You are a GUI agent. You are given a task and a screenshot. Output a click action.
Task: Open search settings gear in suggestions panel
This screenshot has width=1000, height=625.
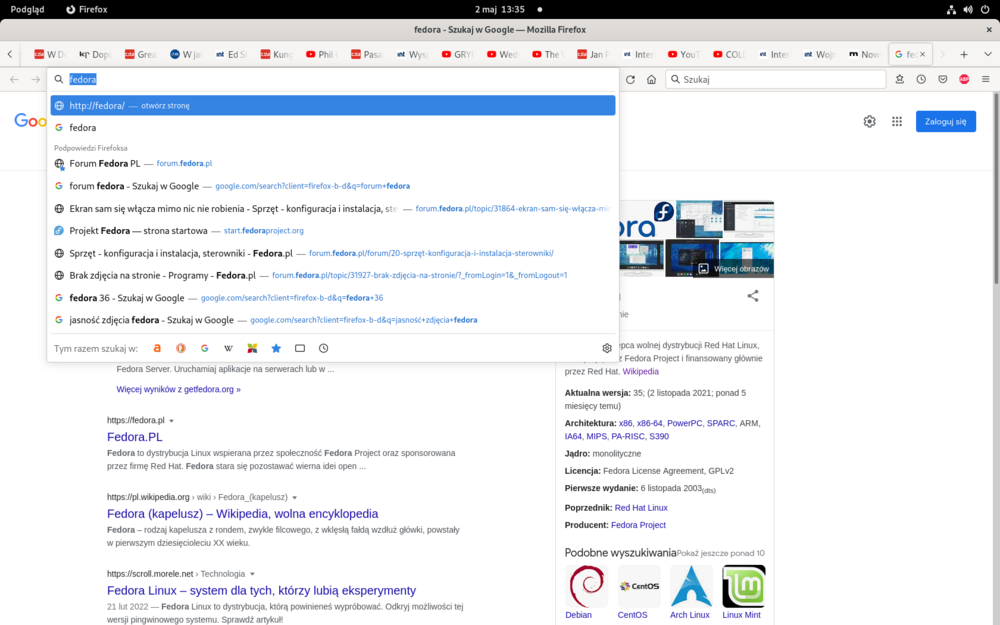tap(606, 348)
